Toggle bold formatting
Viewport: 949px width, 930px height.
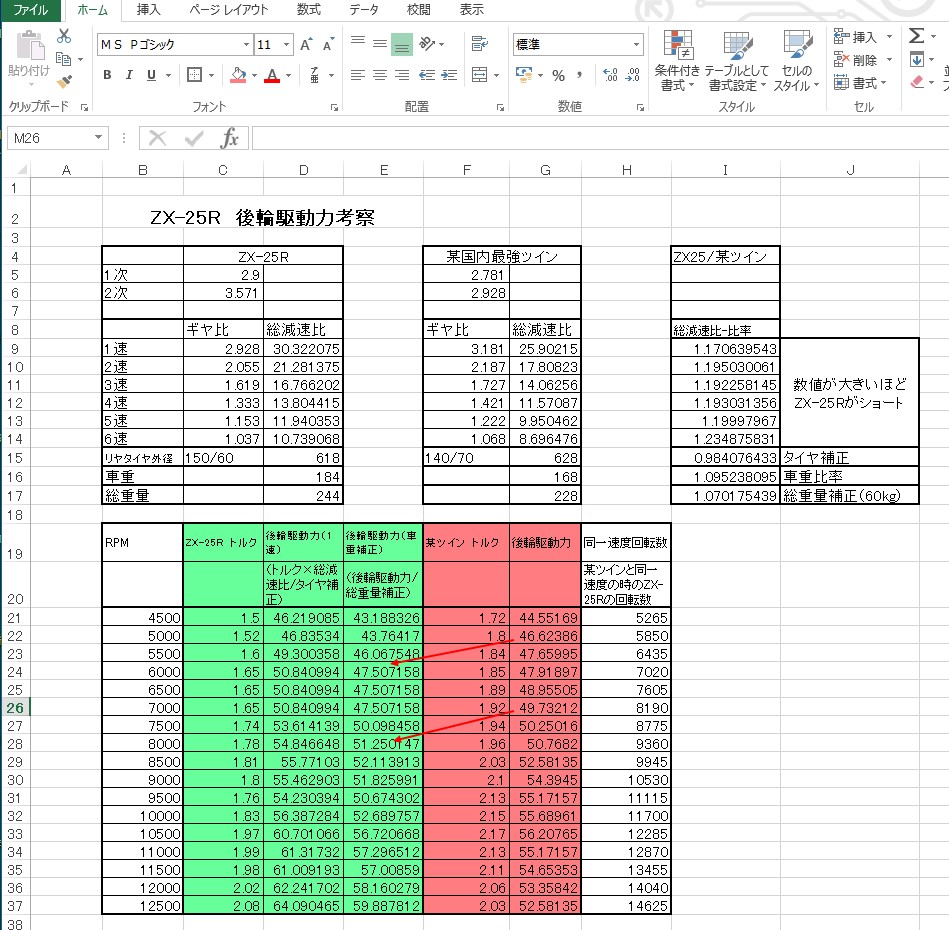(107, 75)
